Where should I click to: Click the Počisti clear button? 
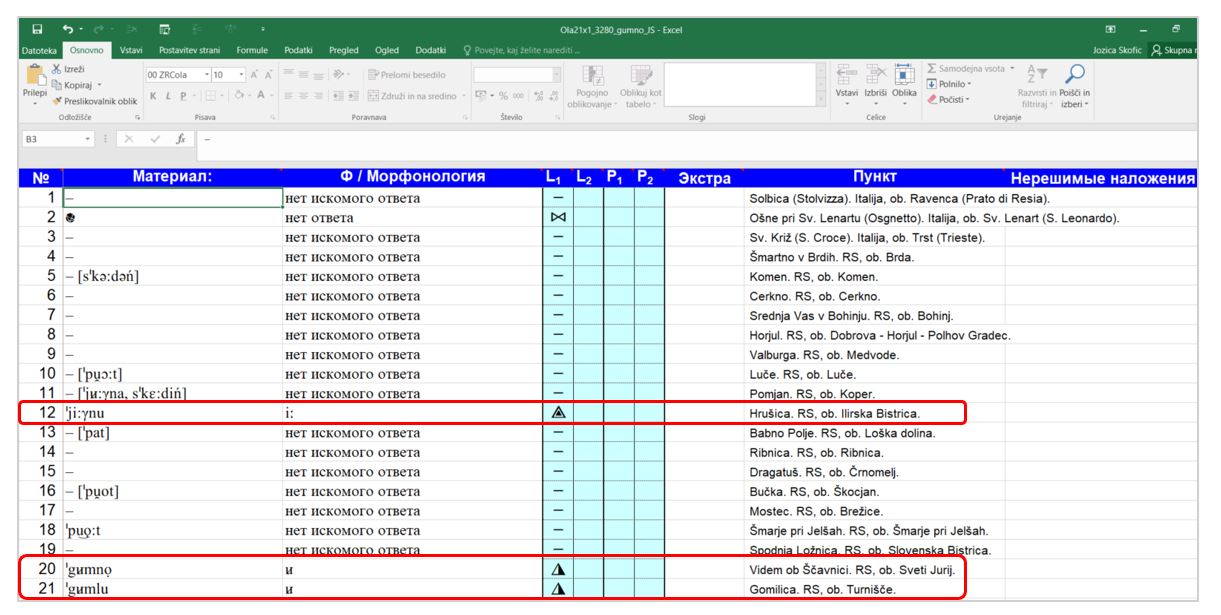click(947, 100)
